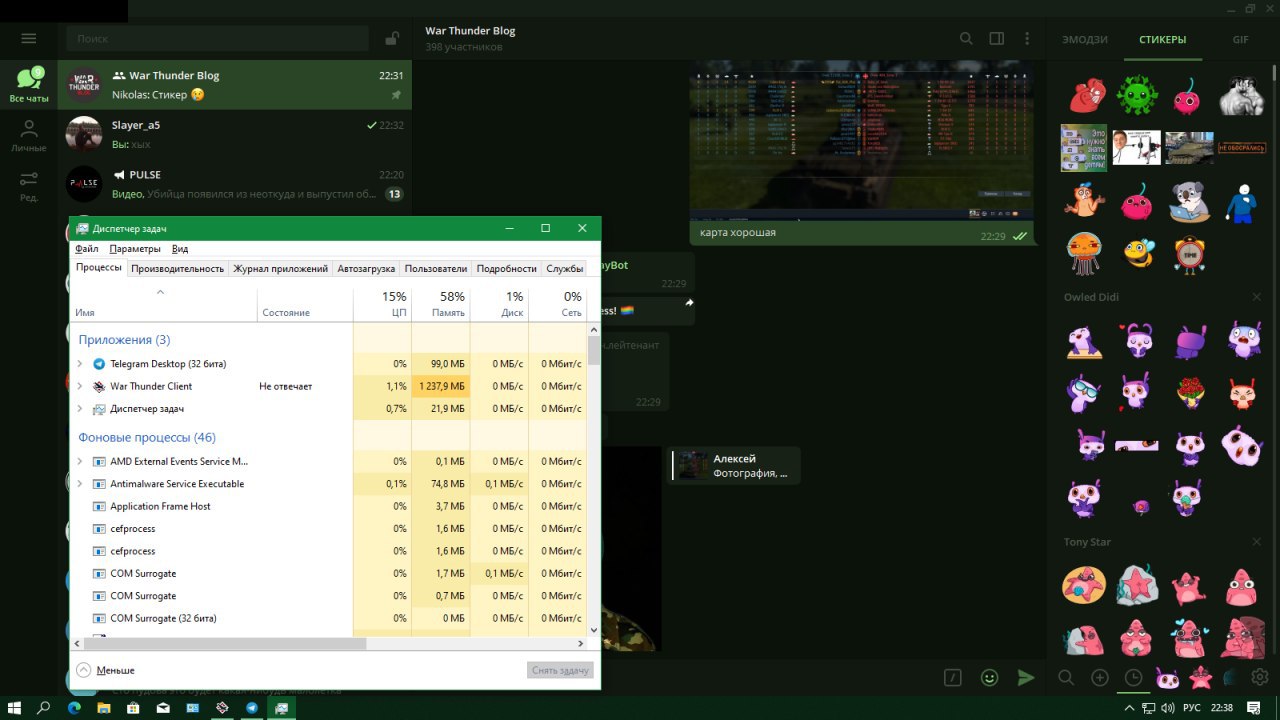Viewport: 1280px width, 720px height.
Task: Open the emoji smiley picker icon
Action: point(989,677)
